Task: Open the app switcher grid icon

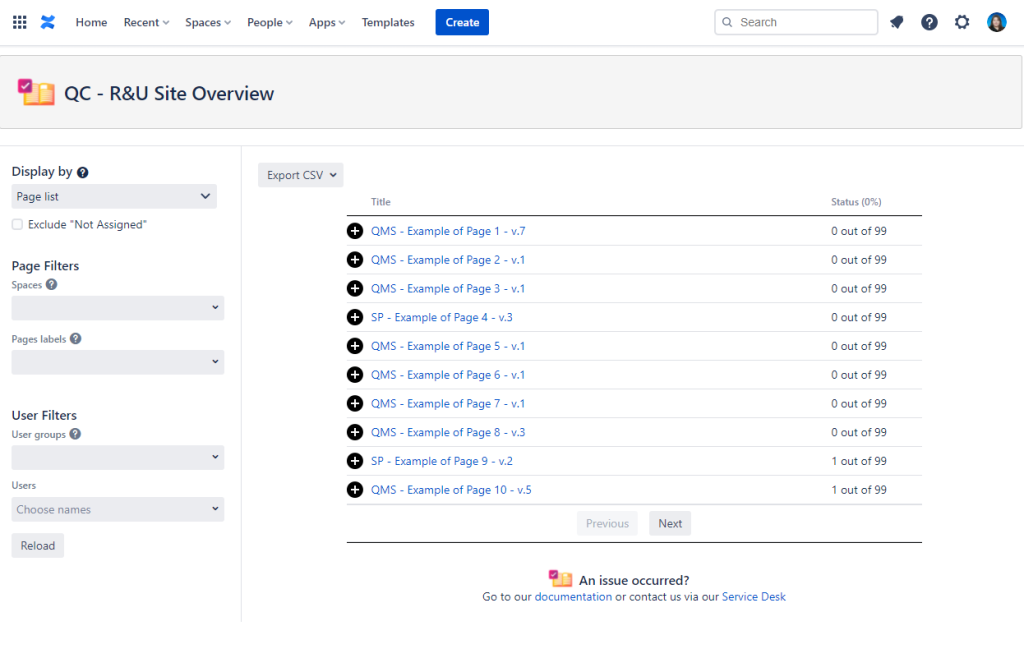Action: click(x=19, y=22)
